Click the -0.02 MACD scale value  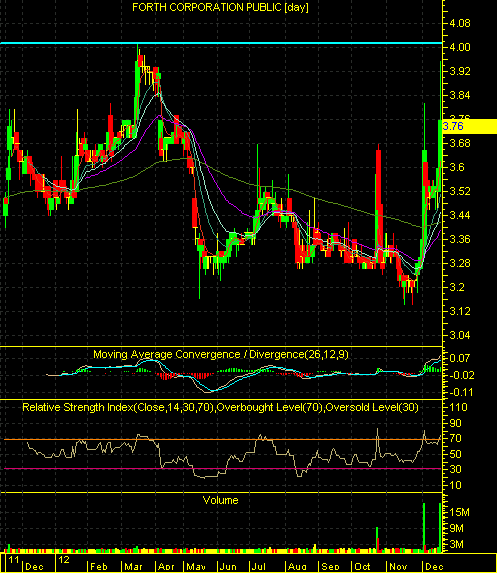[x=461, y=375]
